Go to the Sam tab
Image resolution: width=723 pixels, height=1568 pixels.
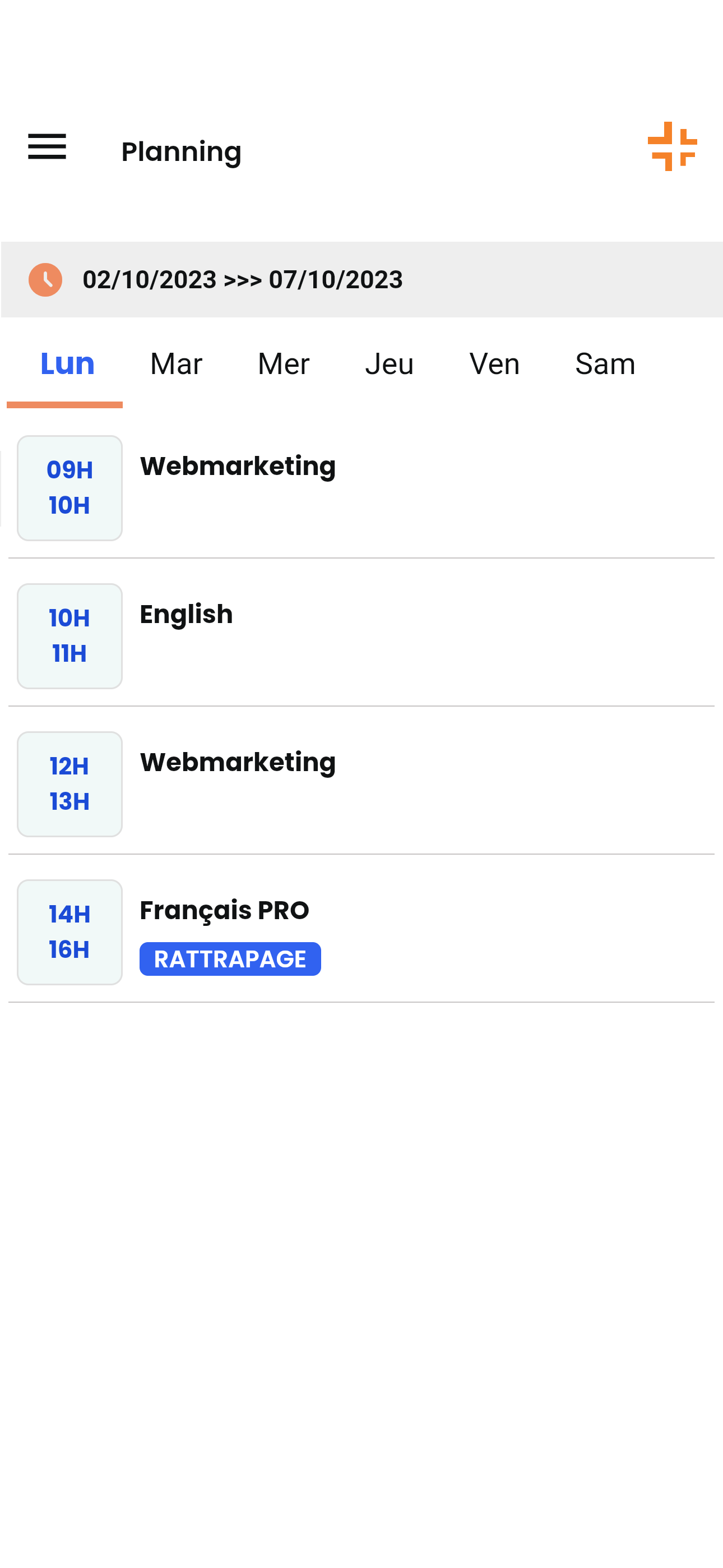[605, 364]
